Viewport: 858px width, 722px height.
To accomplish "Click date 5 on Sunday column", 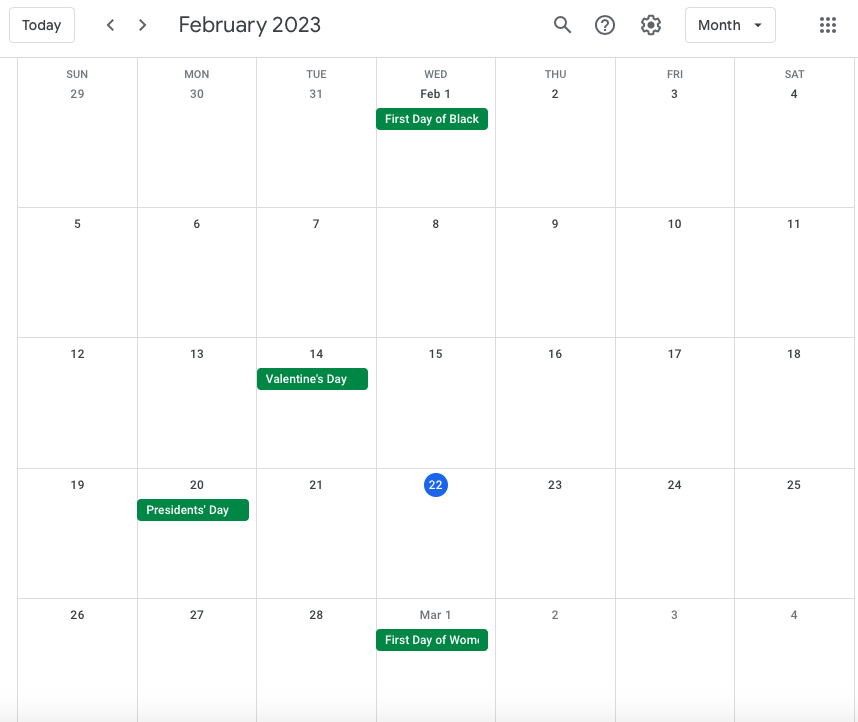I will click(77, 224).
